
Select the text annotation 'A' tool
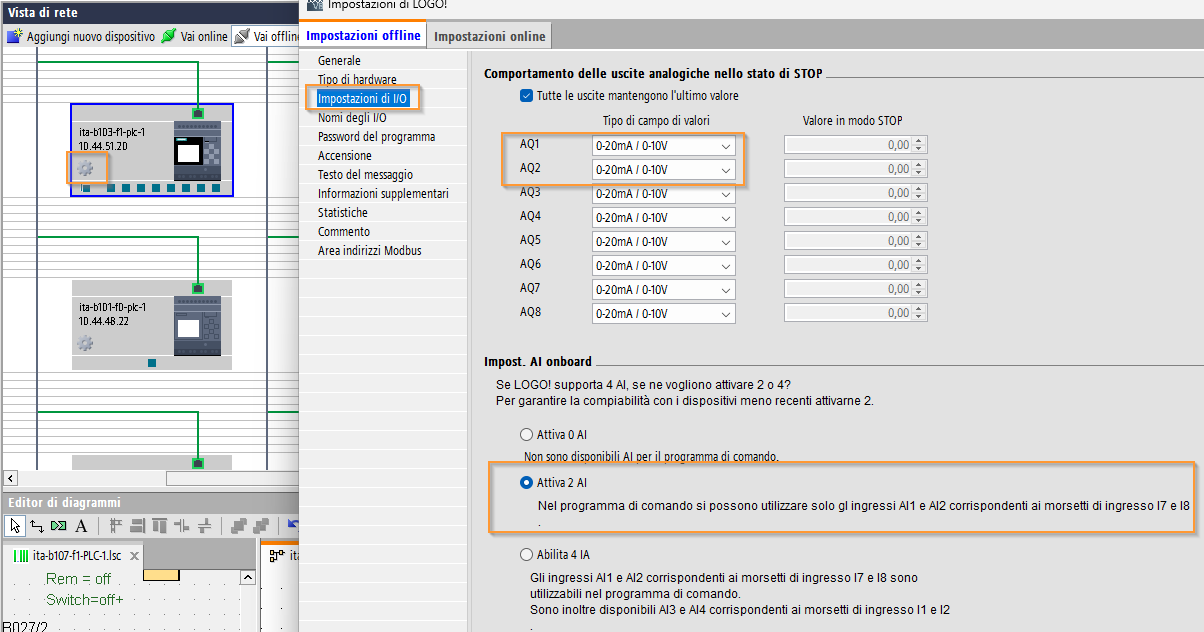tap(82, 526)
